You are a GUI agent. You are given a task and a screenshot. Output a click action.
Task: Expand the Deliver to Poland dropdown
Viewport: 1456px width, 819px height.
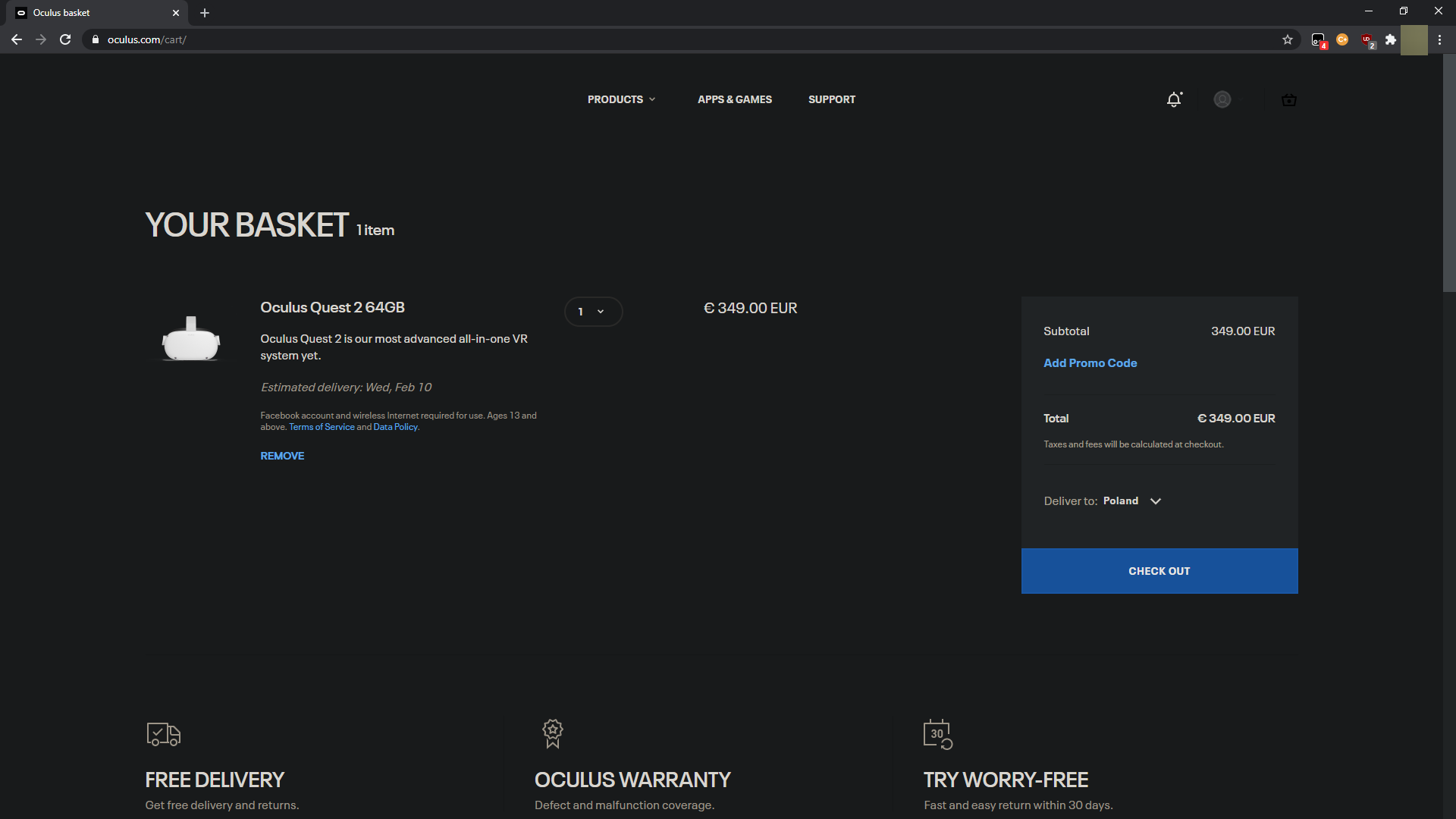(1155, 501)
